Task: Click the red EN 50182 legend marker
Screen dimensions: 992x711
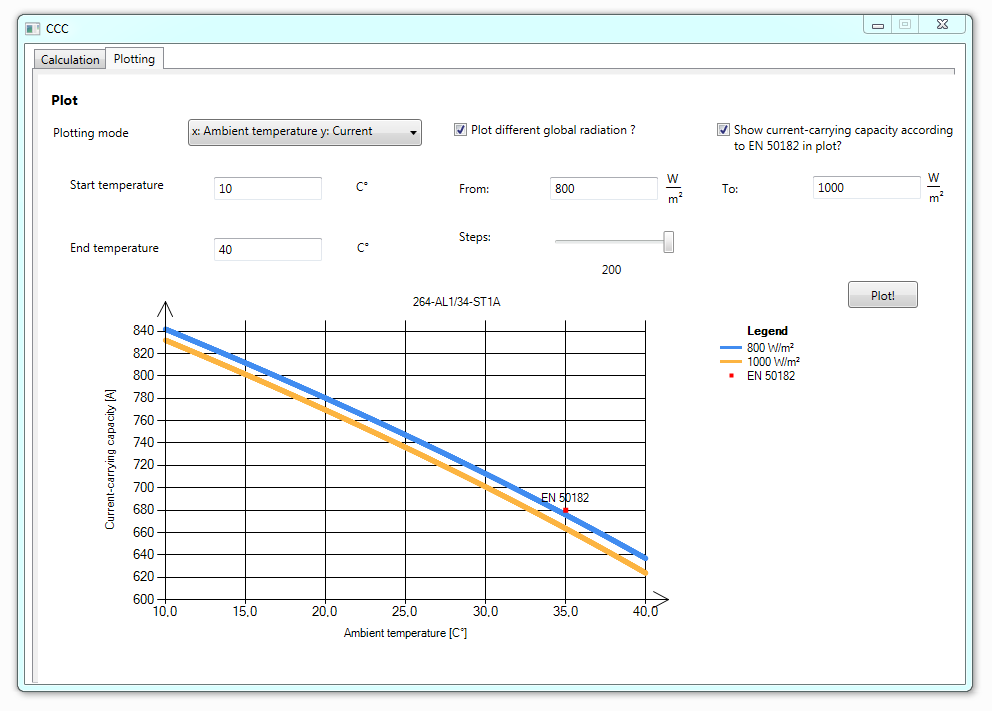Action: 732,376
